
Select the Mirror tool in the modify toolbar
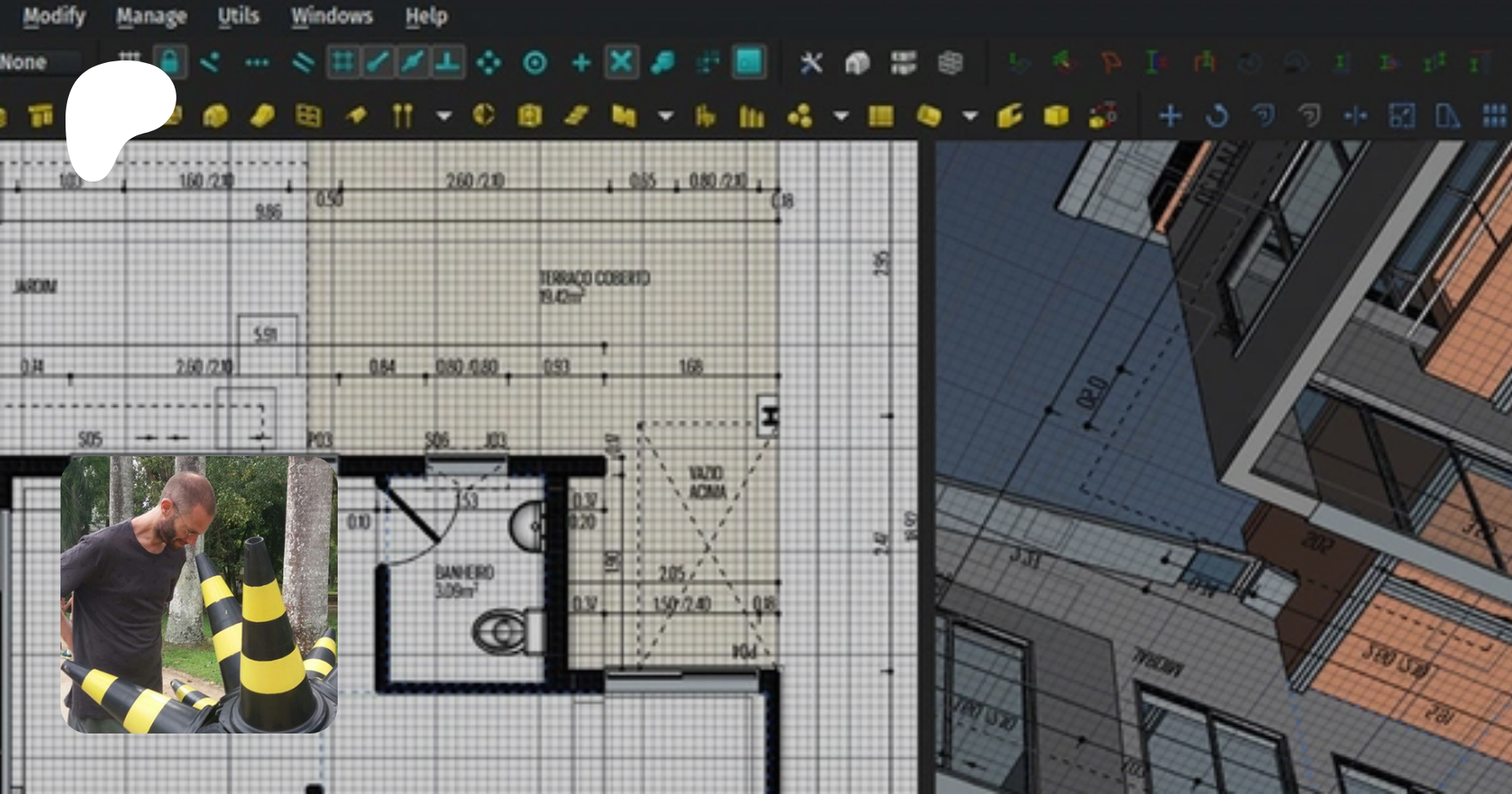click(1447, 115)
